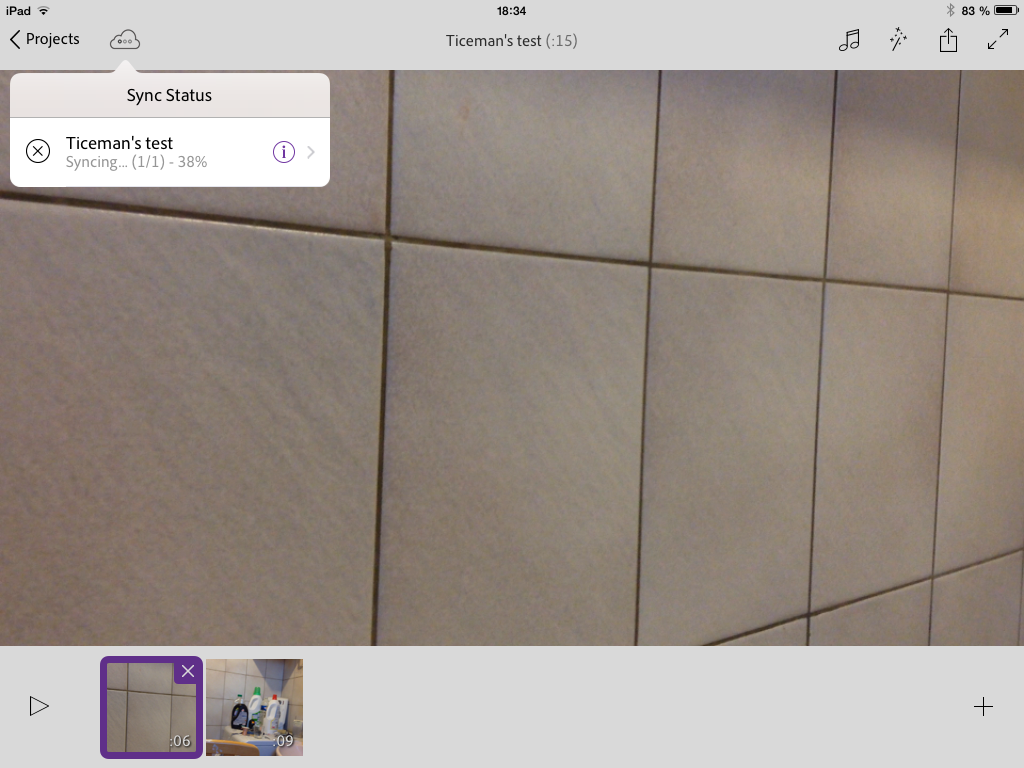Go back to Projects list
This screenshot has width=1024, height=768.
pyautogui.click(x=45, y=40)
